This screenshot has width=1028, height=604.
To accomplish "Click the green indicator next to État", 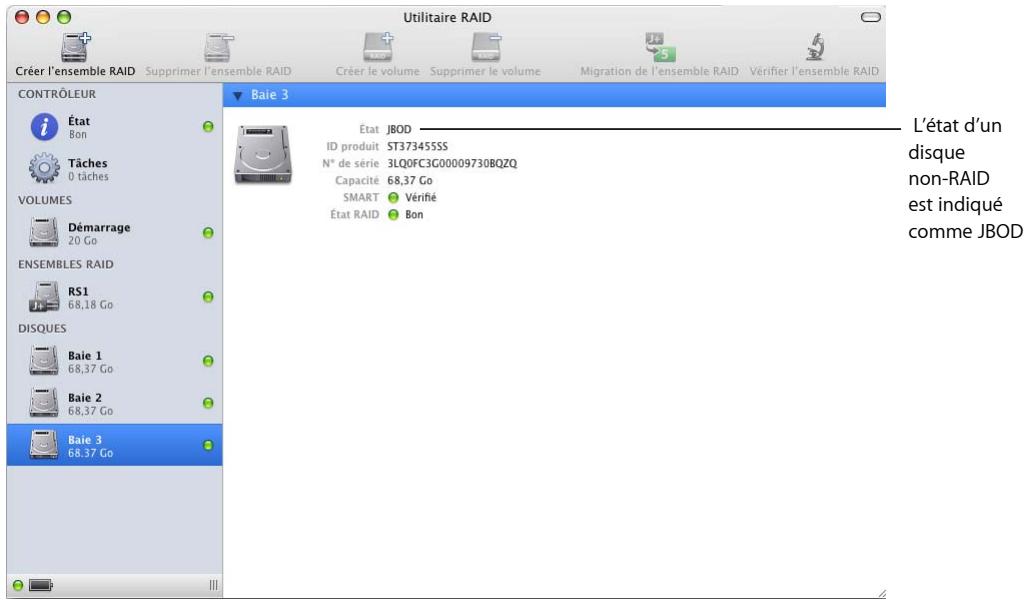I will click(208, 127).
